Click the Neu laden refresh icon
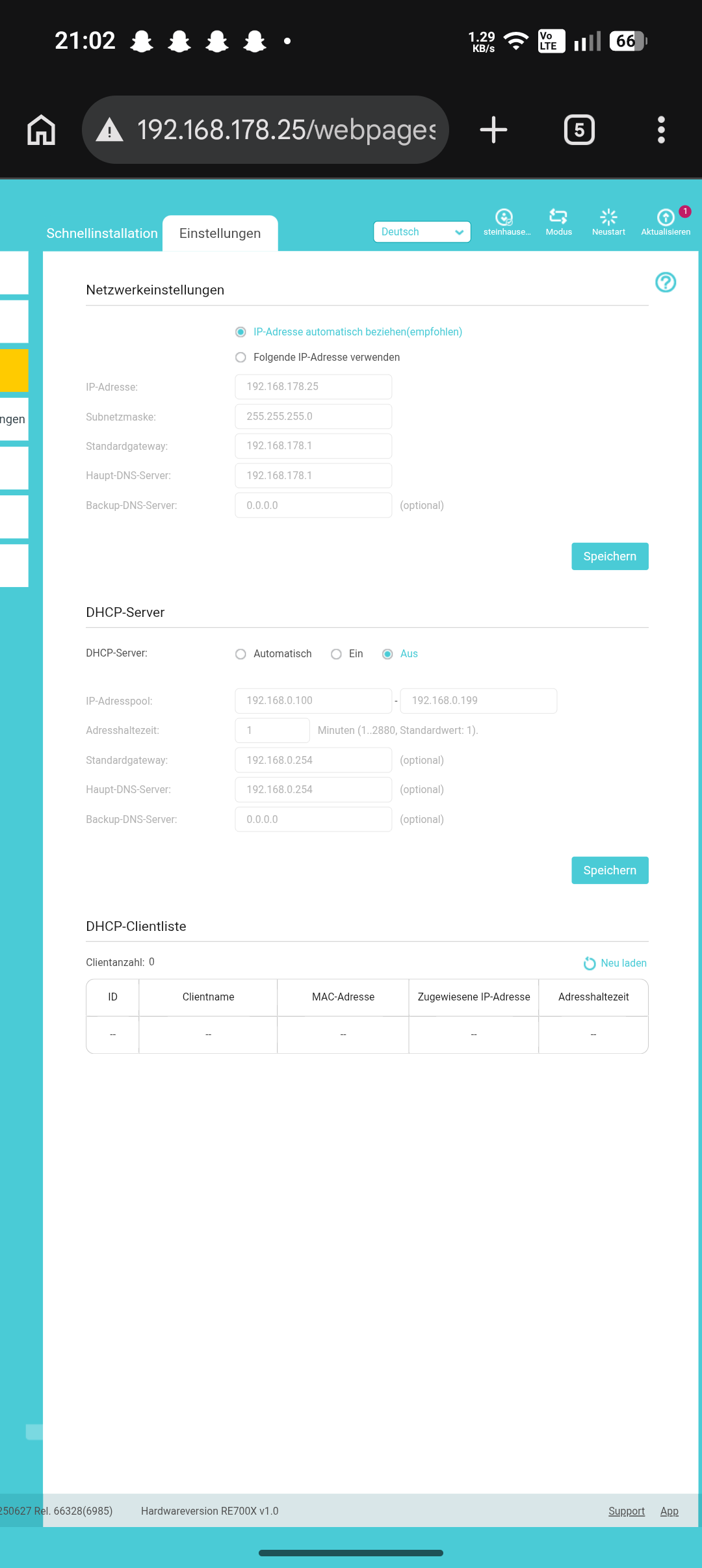702x1568 pixels. 590,963
